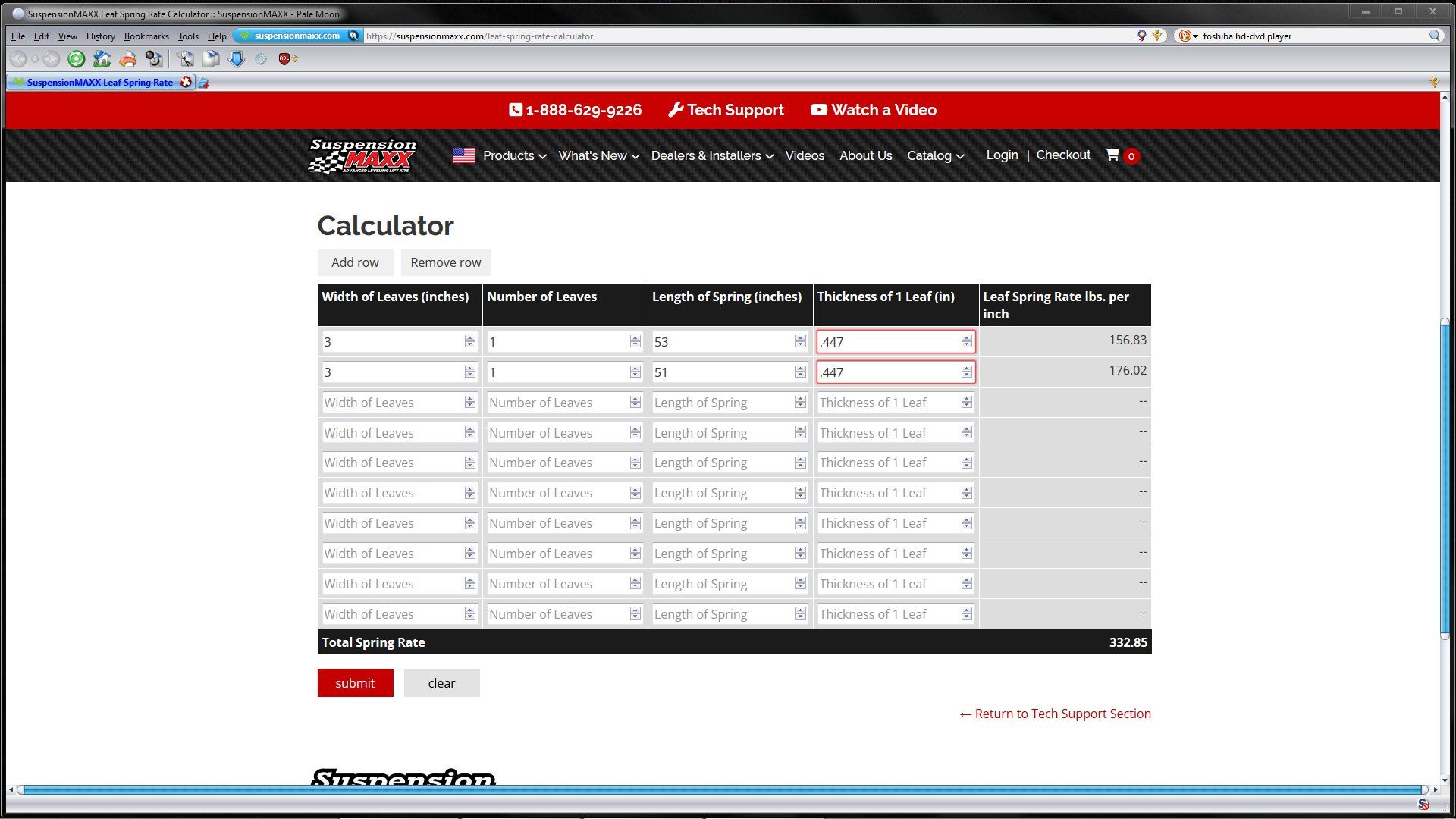Screen dimensions: 1456x819
Task: Open the Tools menu
Action: (x=188, y=36)
